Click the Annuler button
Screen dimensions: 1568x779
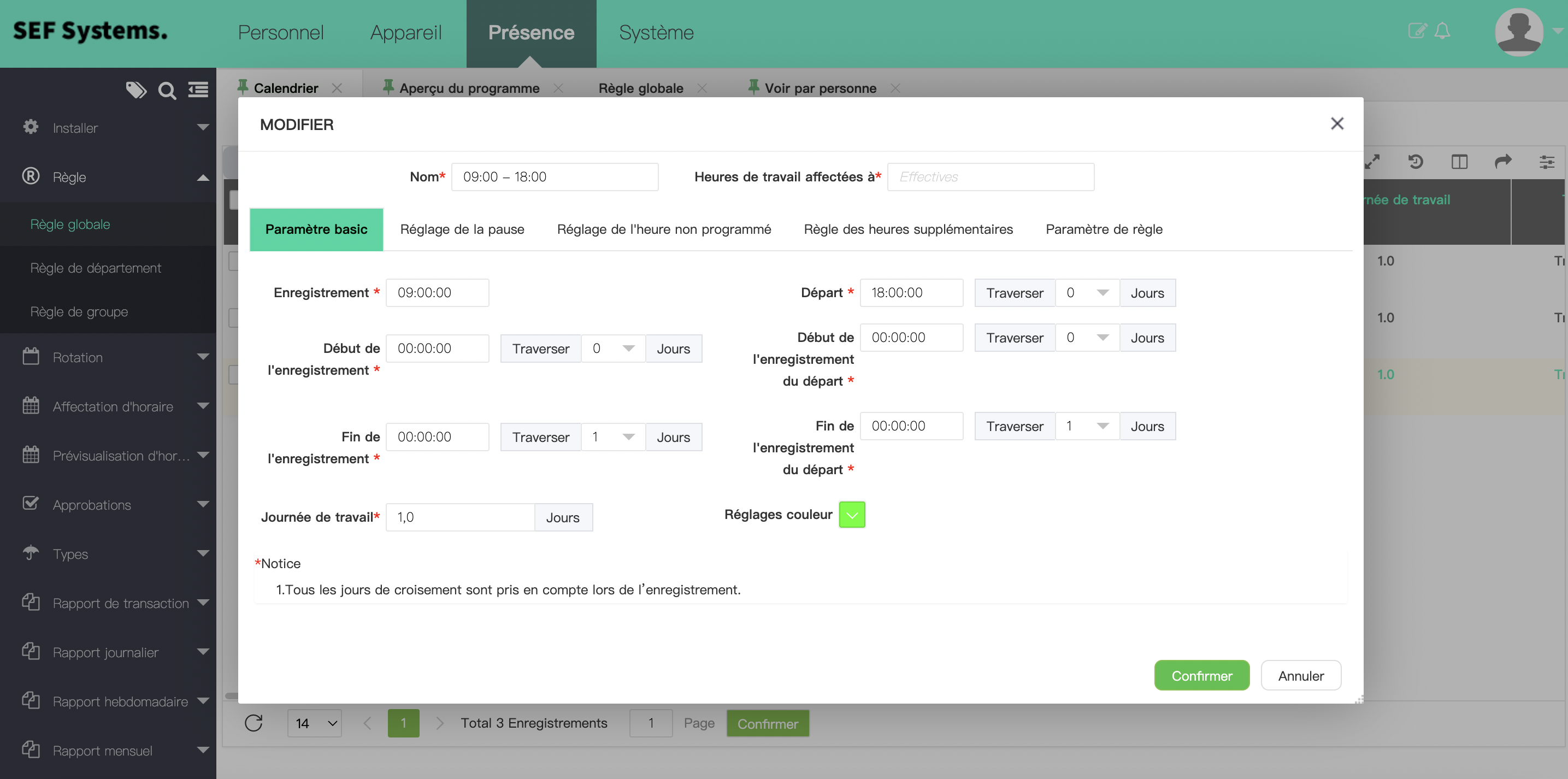coord(1300,676)
